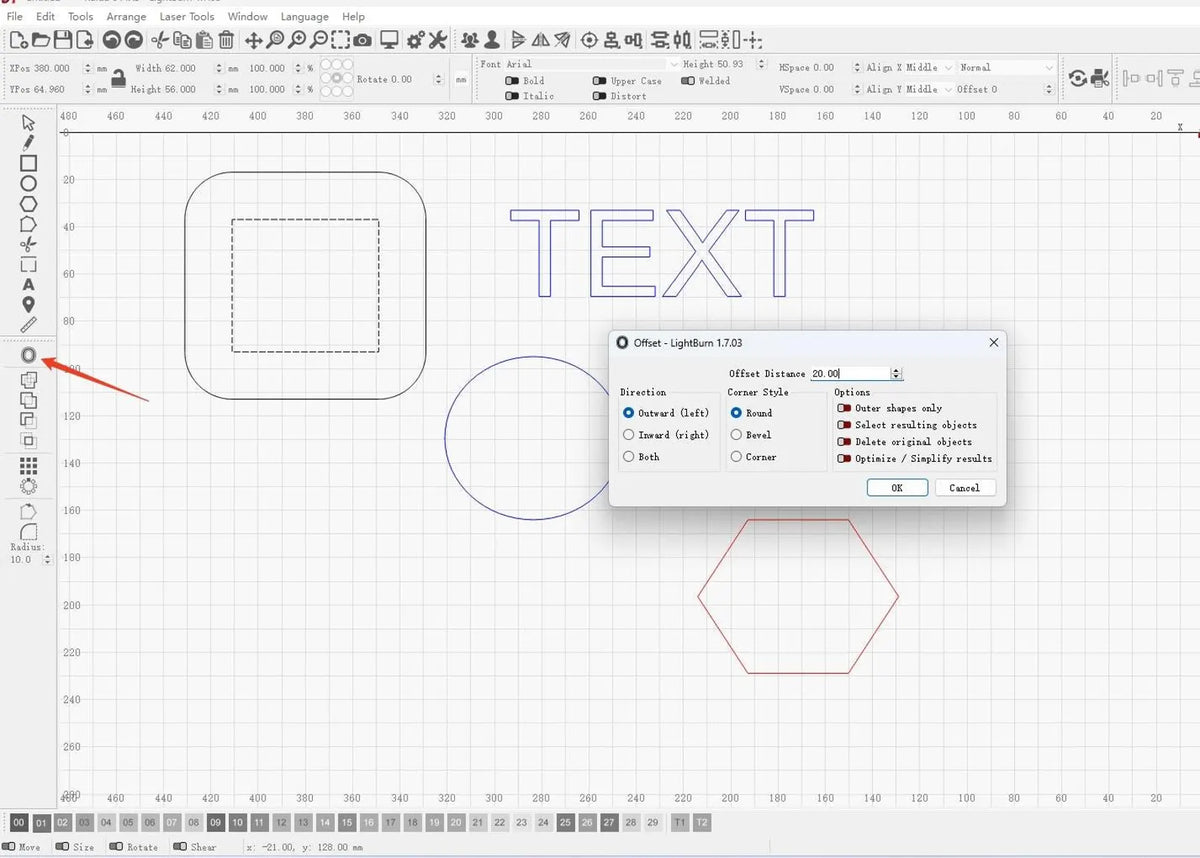Image resolution: width=1200 pixels, height=858 pixels.
Task: Open the Circular Array tool
Action: pyautogui.click(x=28, y=487)
